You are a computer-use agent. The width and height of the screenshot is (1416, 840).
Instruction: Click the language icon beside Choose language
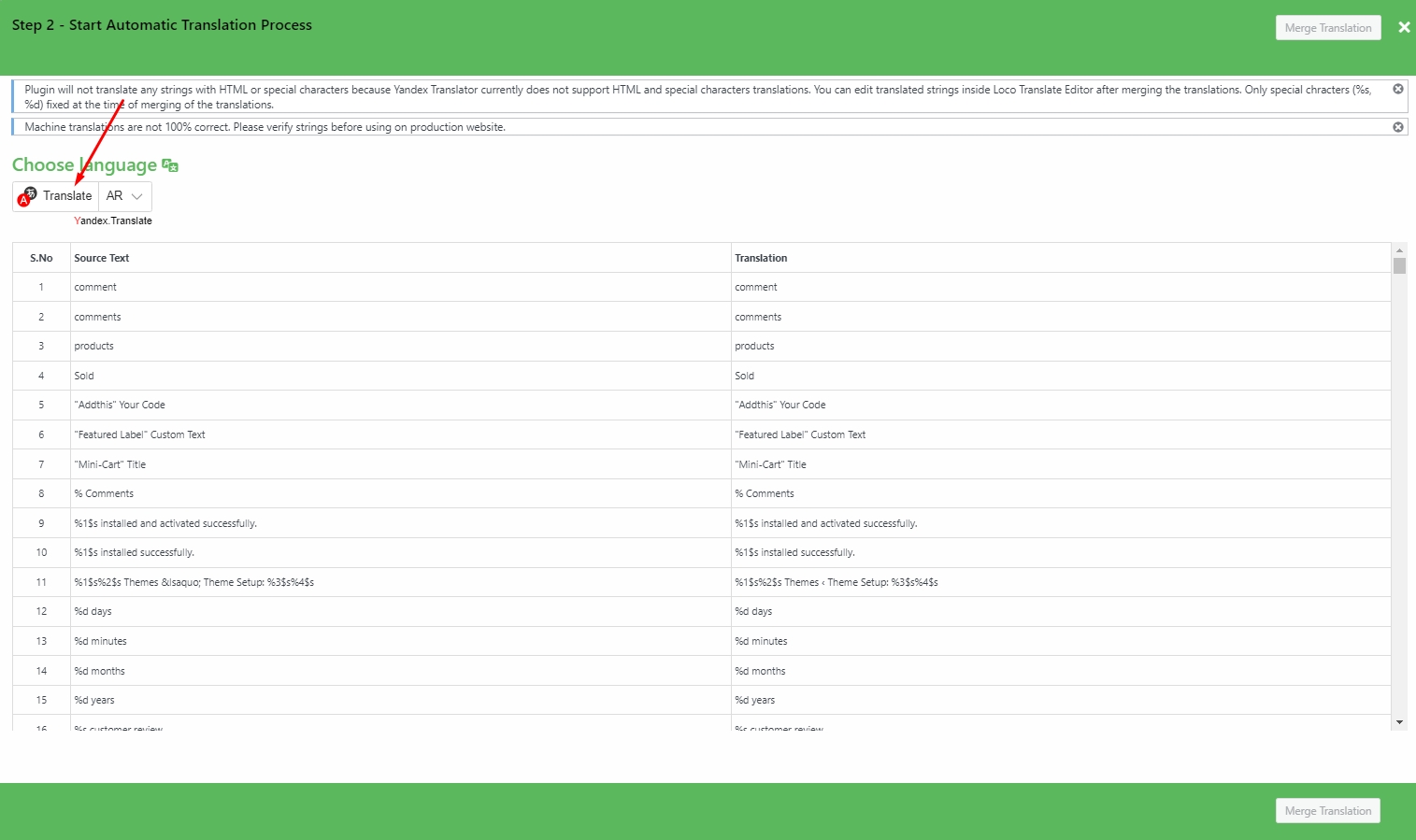pos(170,165)
